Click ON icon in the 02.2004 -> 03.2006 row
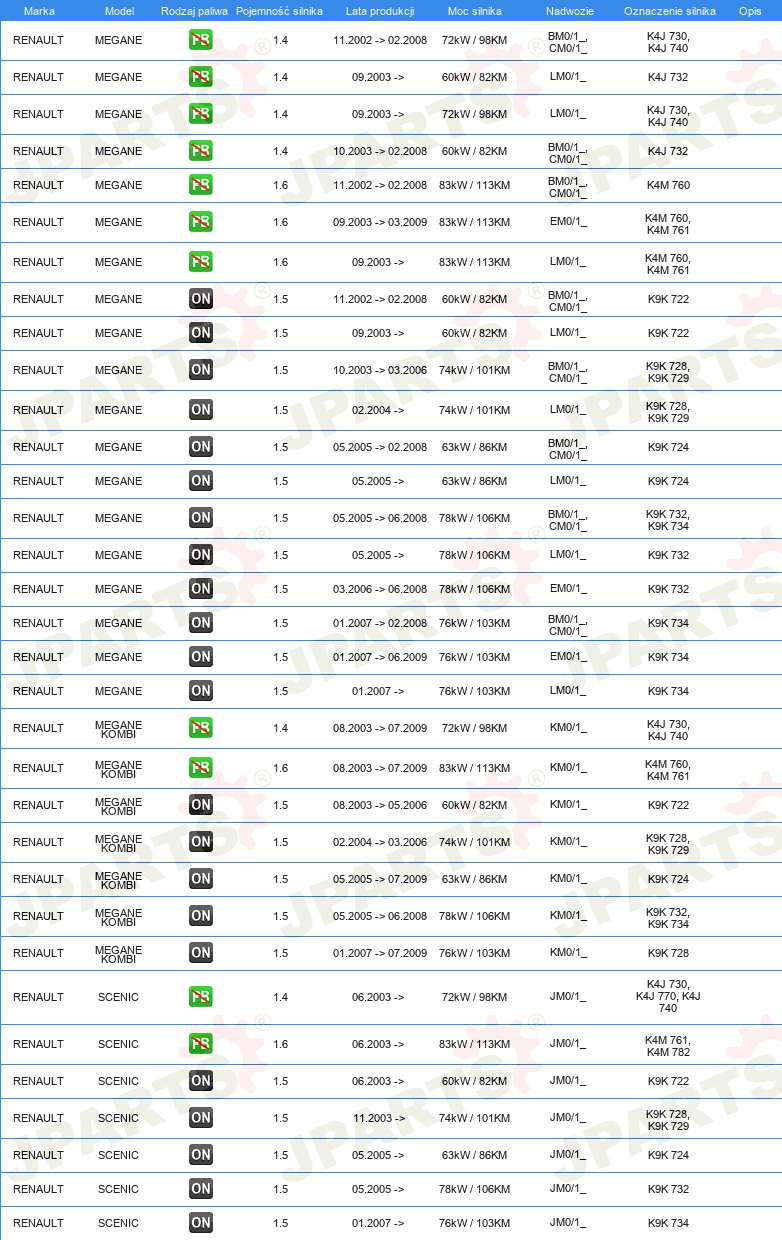Screen dimensions: 782x1240 201,842
